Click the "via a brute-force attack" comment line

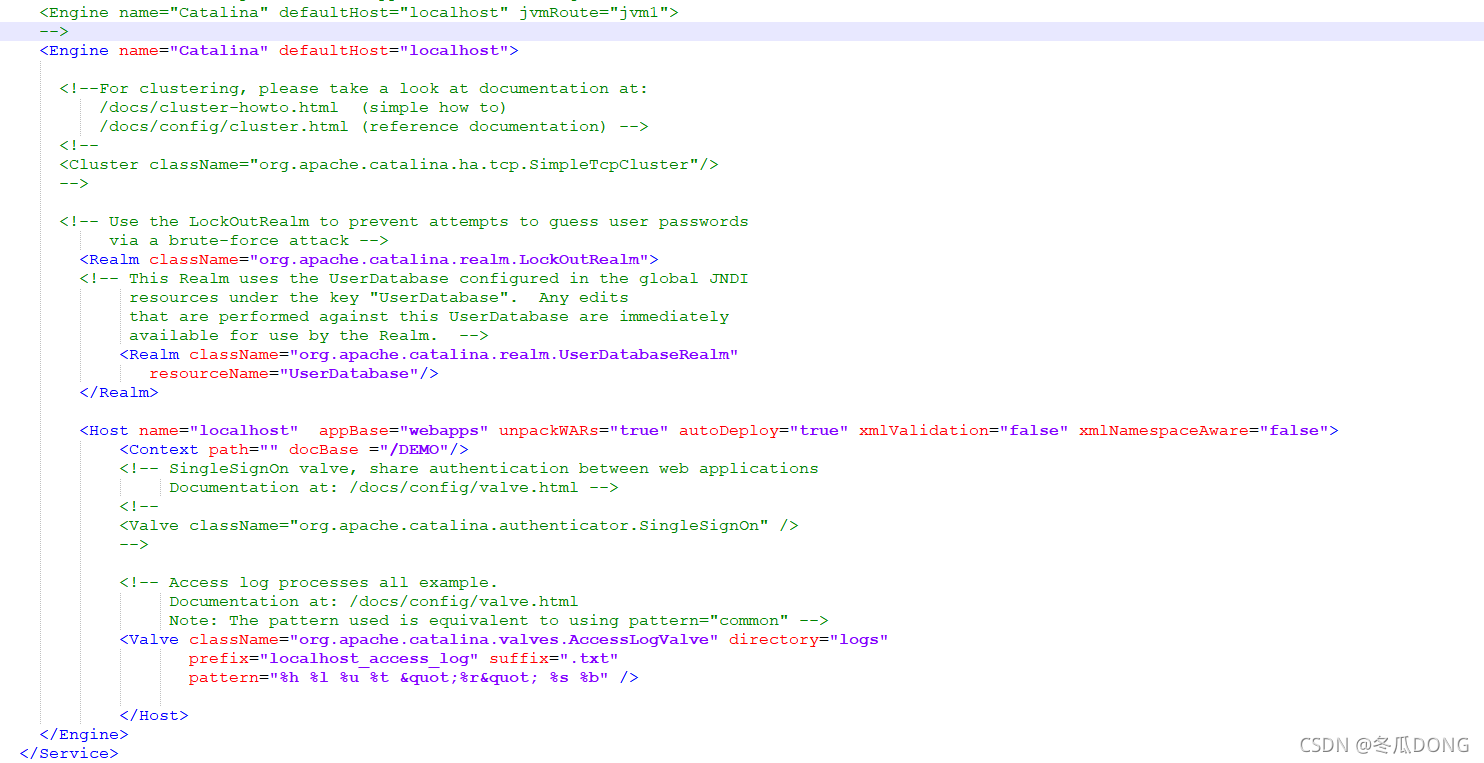point(248,240)
